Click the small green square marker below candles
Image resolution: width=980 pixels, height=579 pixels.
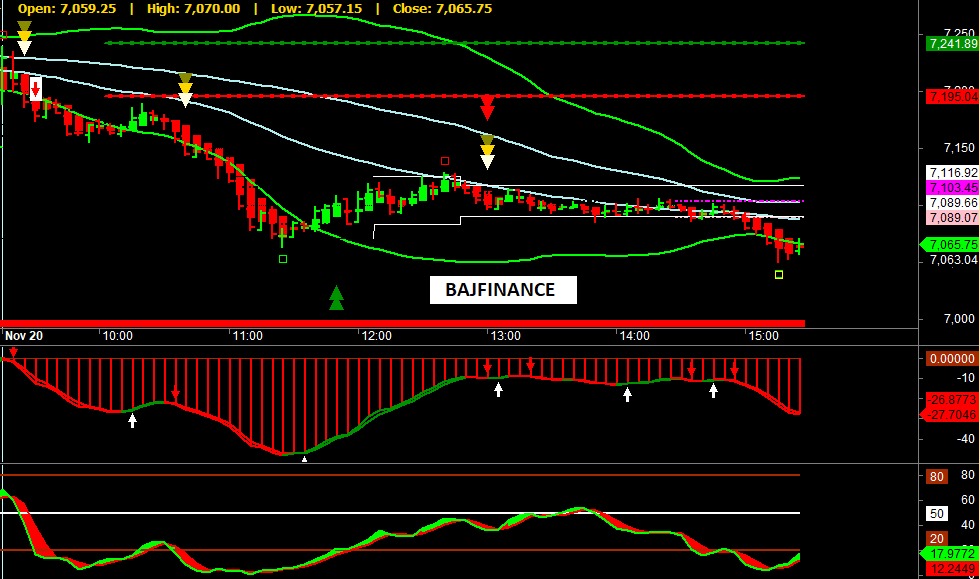coord(282,259)
